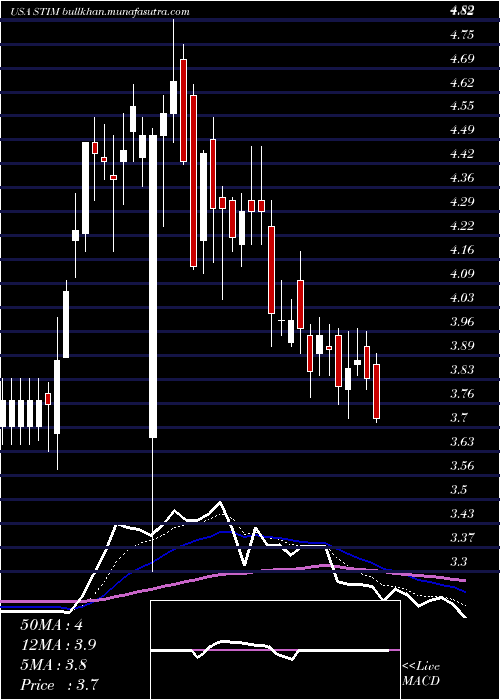Click the 4.49 price axis label

[x=462, y=131]
